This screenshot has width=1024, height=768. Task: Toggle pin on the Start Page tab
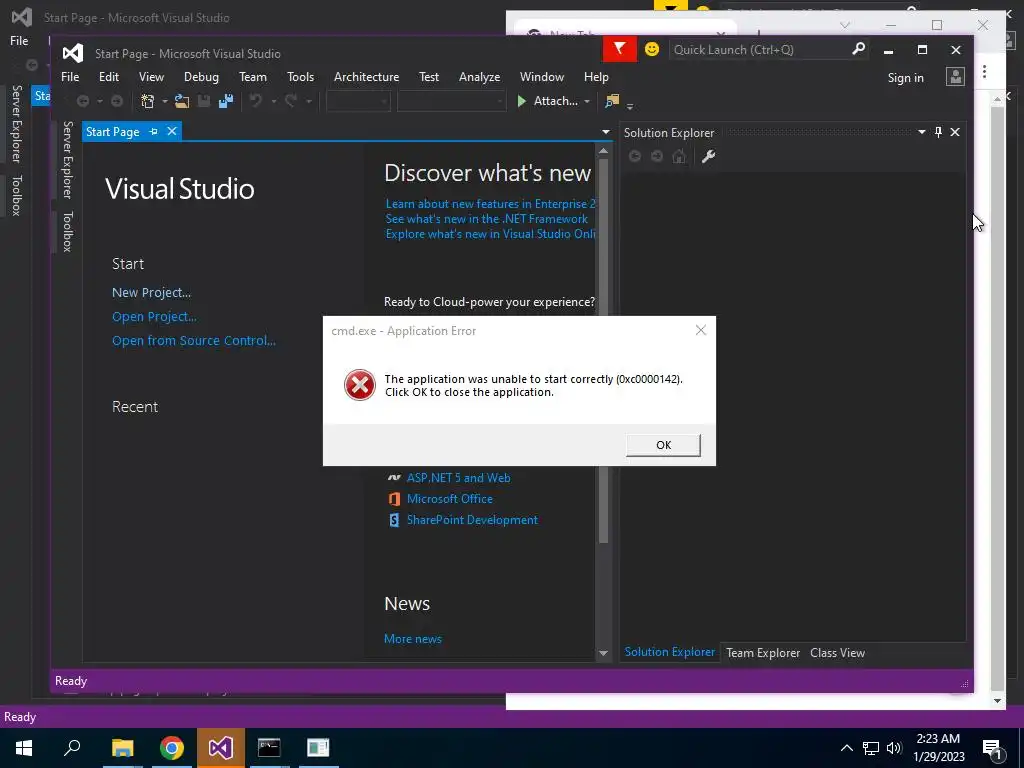point(153,132)
